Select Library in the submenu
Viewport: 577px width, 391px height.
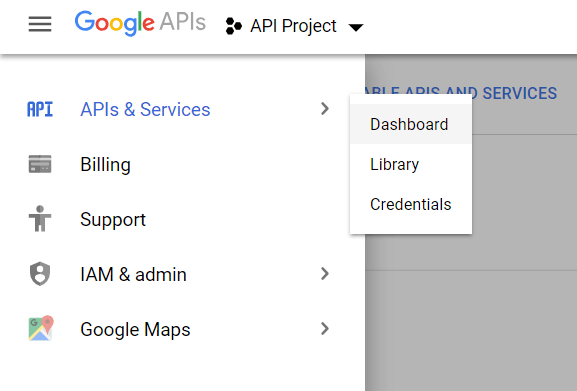coord(411,164)
